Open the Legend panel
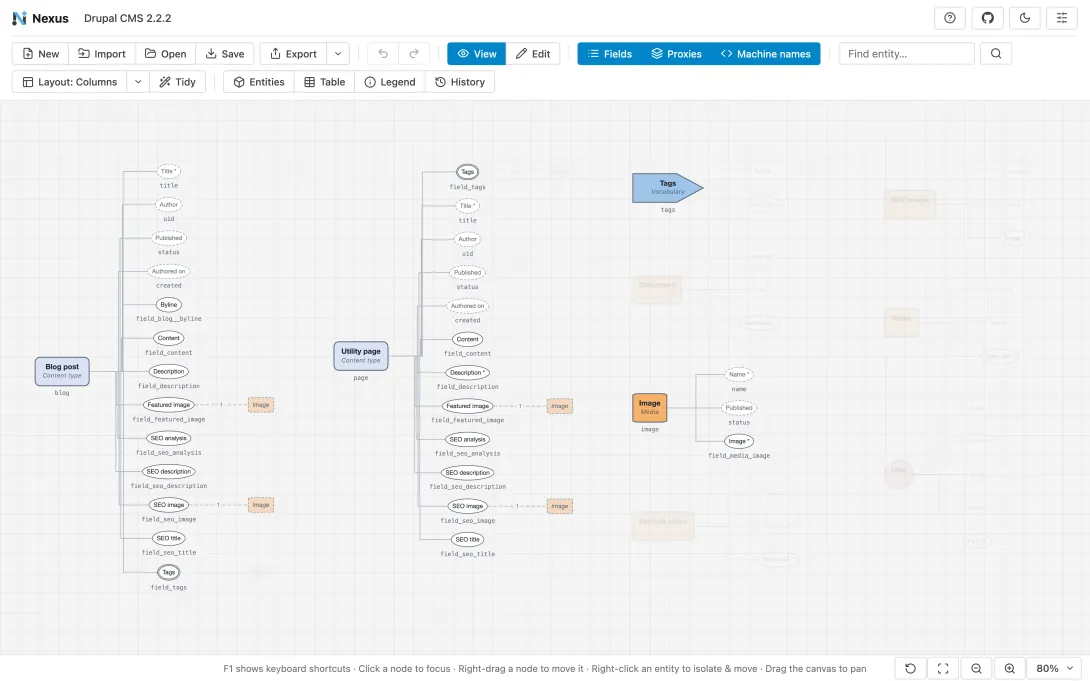Image resolution: width=1090 pixels, height=681 pixels. point(389,82)
